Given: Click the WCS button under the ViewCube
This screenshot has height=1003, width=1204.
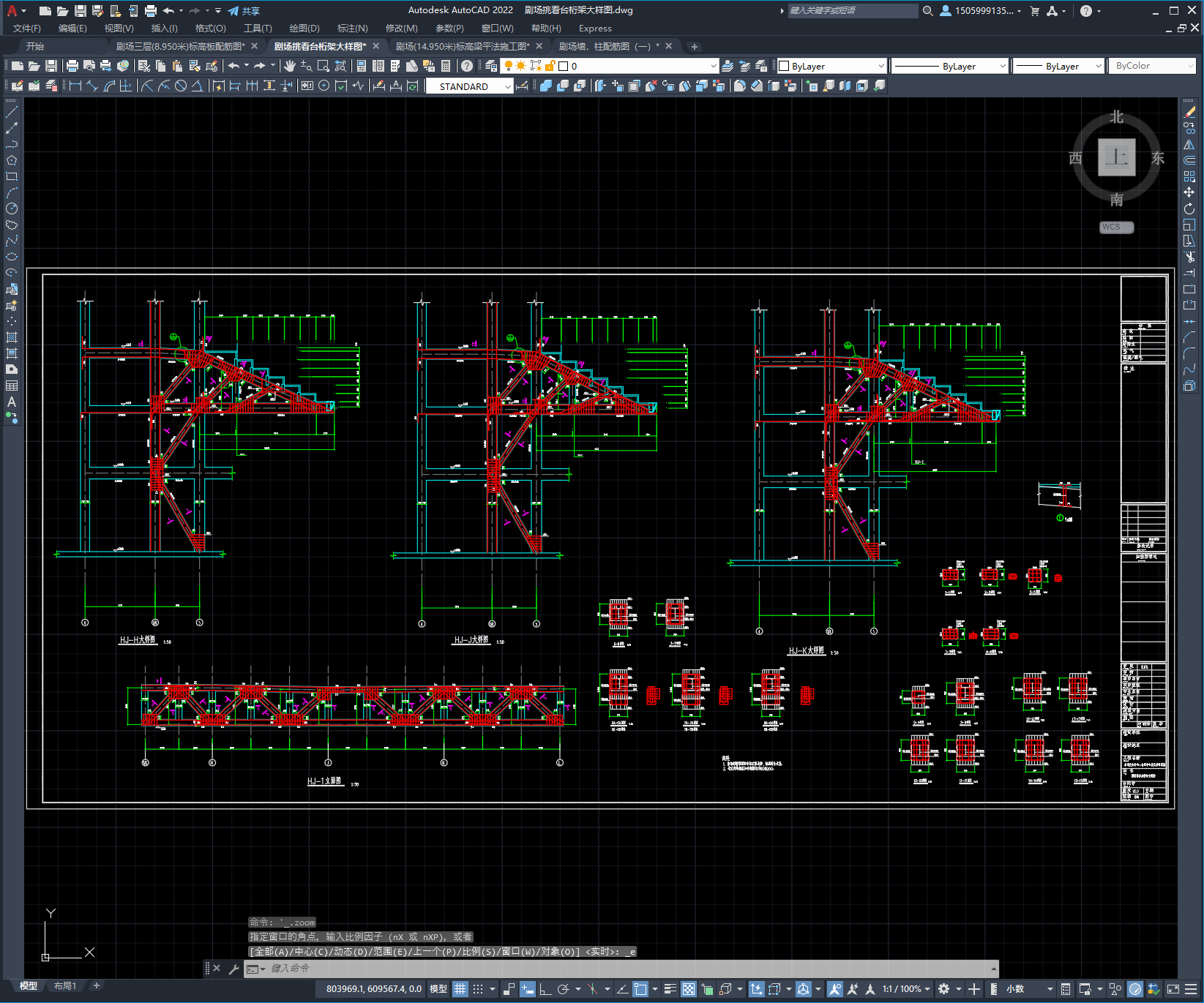Looking at the screenshot, I should click(x=1116, y=227).
